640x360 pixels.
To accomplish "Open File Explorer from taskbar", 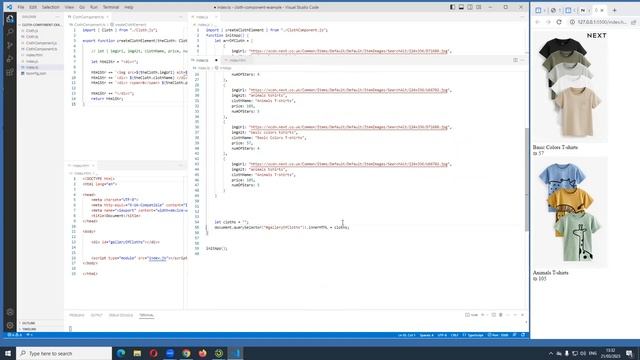I will tap(137, 353).
